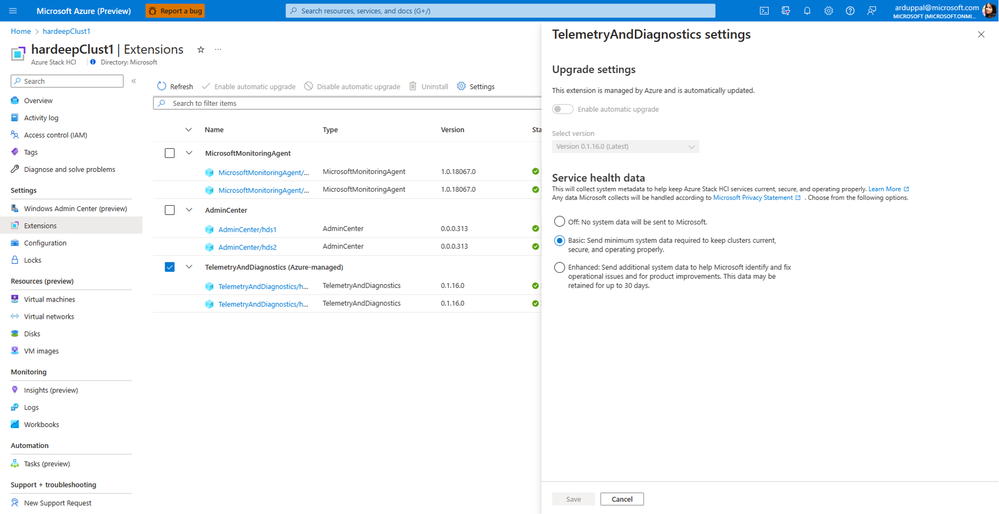Open Diagnose and solve problems

[69, 169]
